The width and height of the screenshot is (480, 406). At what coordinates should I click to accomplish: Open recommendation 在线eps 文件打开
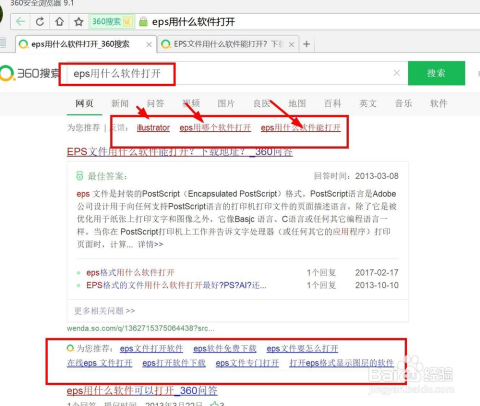(x=100, y=363)
